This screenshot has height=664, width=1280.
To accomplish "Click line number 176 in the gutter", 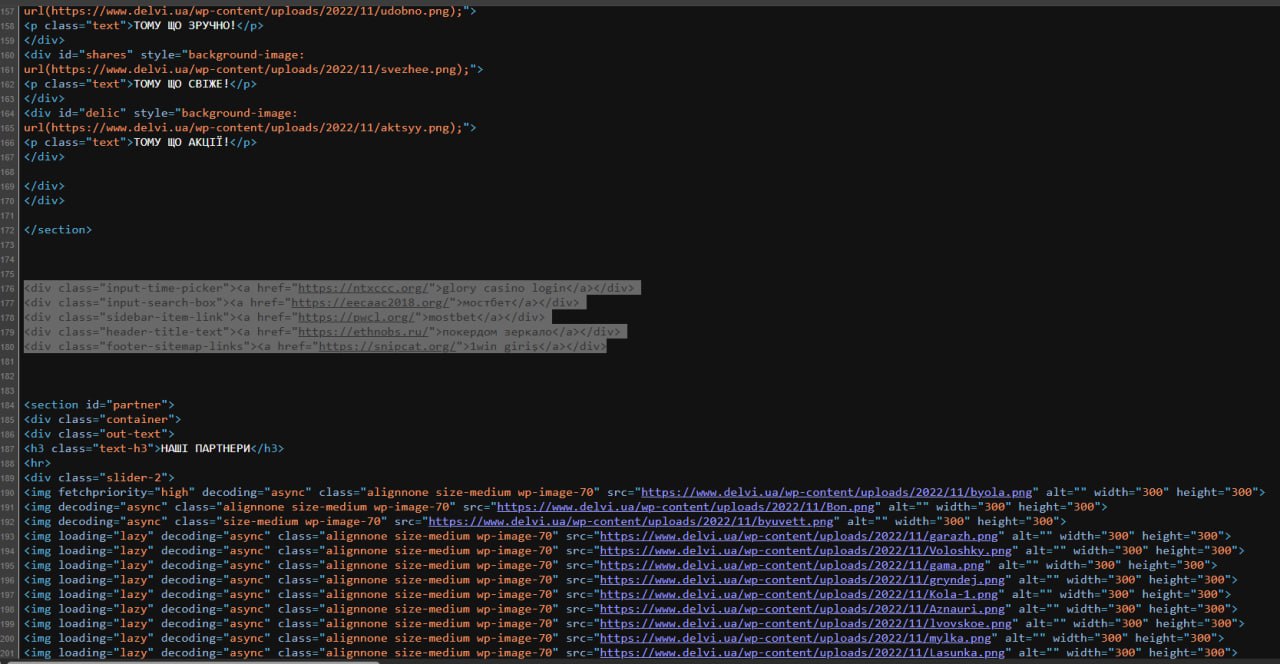I will pos(10,288).
